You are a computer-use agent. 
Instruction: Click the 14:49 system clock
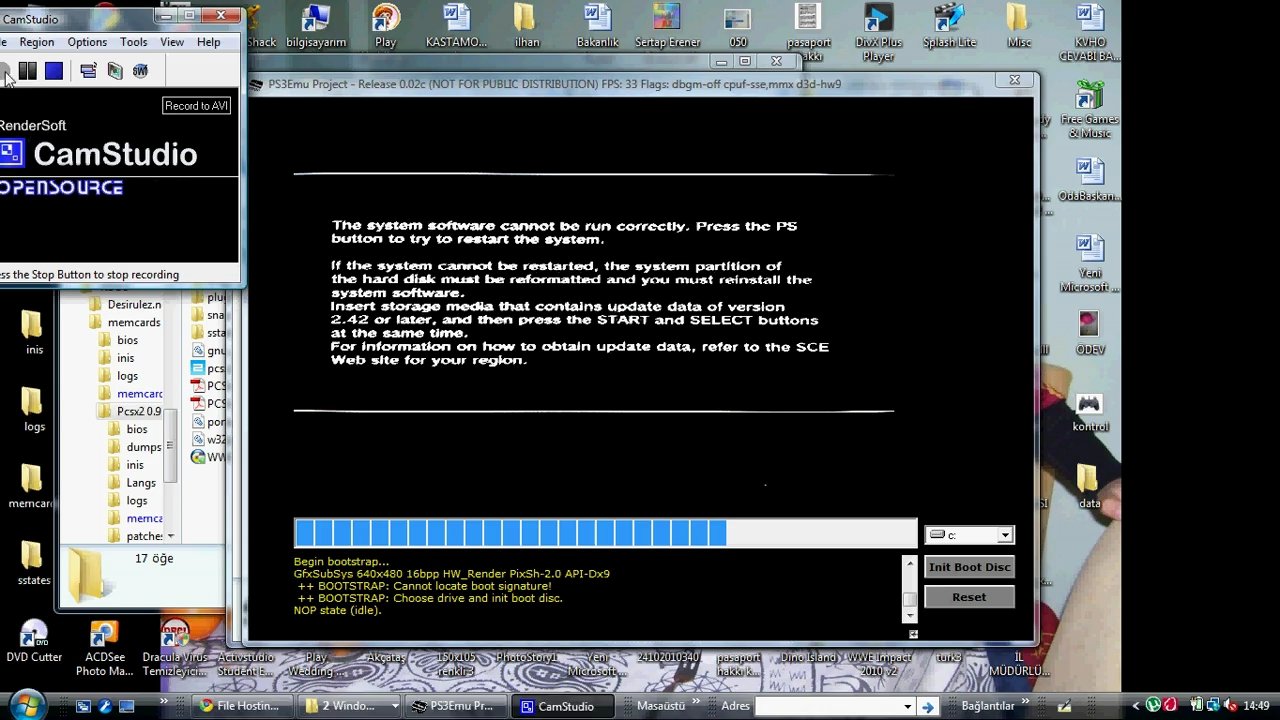click(1256, 706)
